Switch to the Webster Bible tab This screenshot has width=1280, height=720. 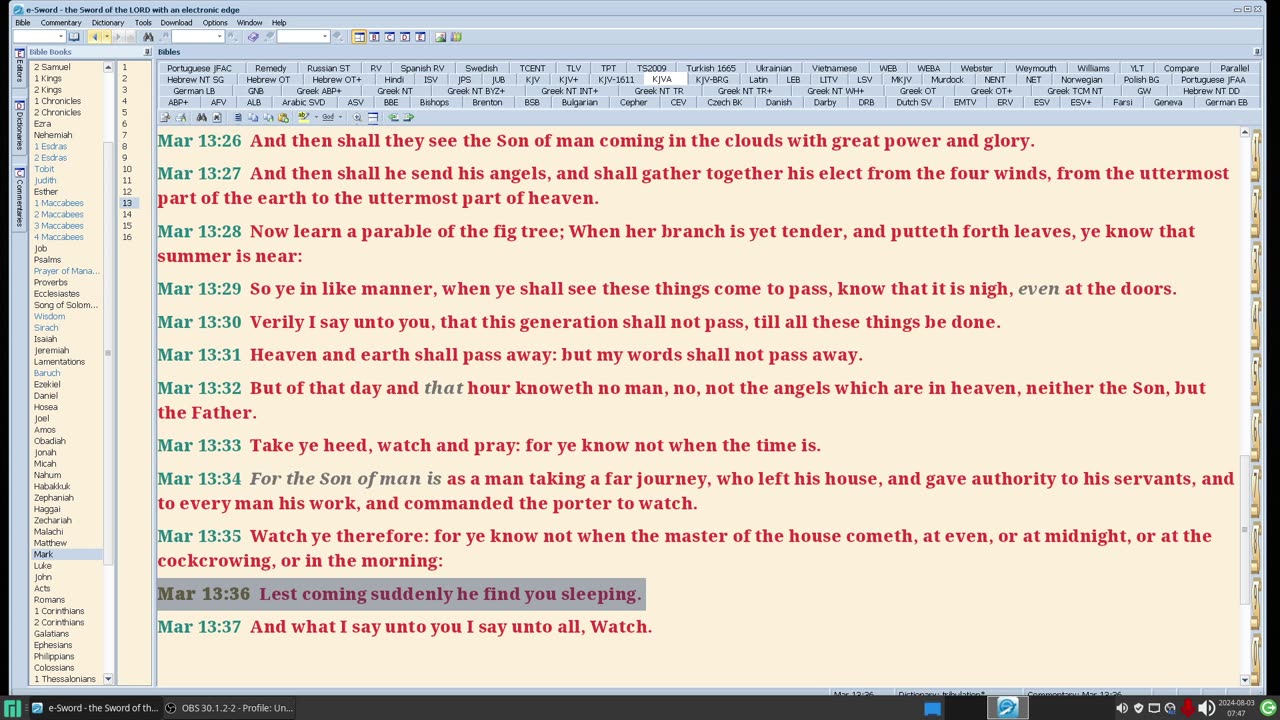[x=976, y=69]
